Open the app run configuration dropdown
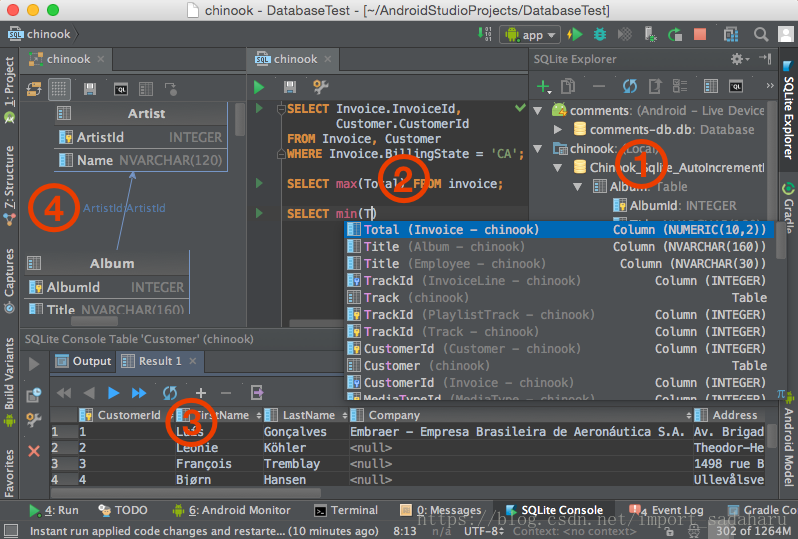The image size is (798, 539). point(530,35)
